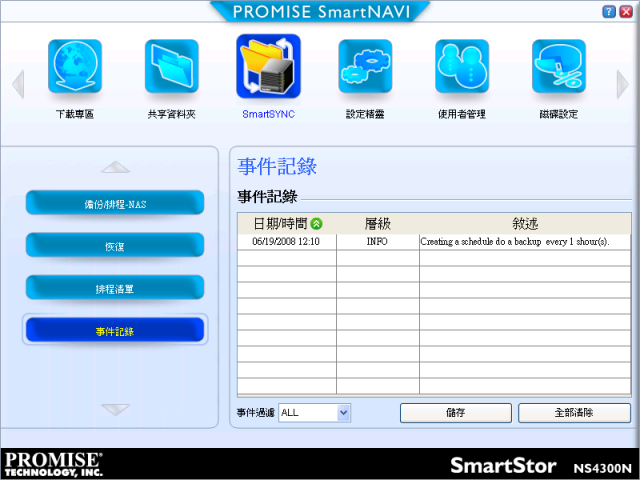640x480 pixels.
Task: Open the 磁碟設定 disk settings icon
Action: point(559,66)
